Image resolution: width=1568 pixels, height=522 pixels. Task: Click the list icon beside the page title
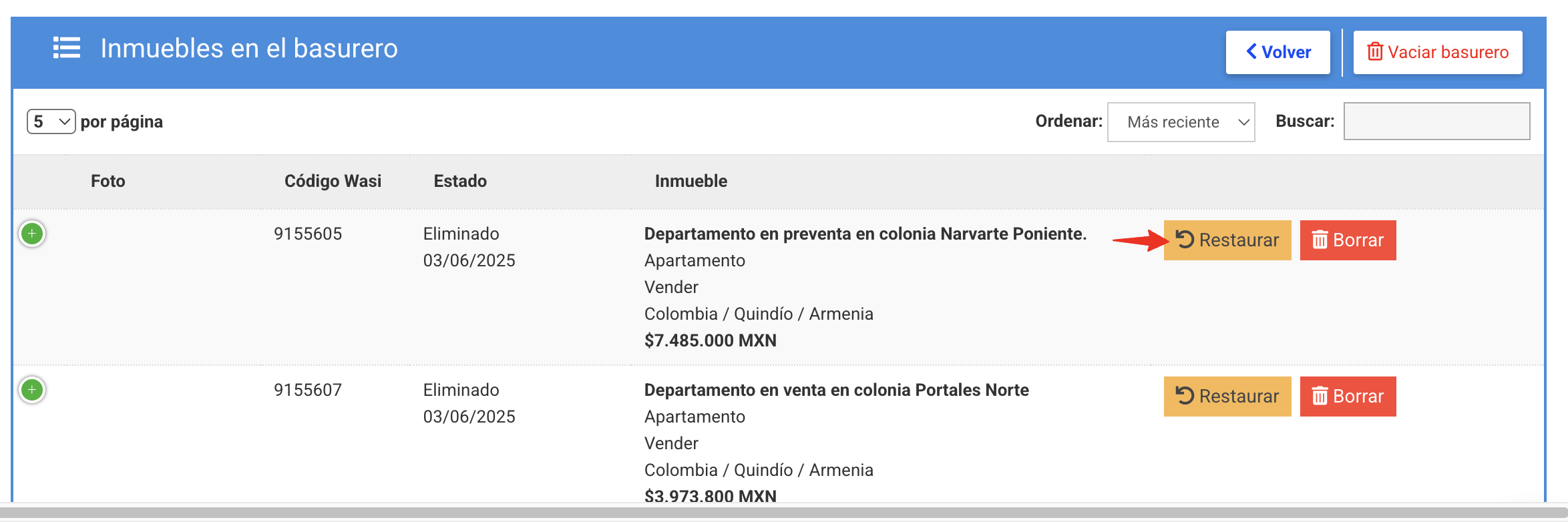(67, 48)
